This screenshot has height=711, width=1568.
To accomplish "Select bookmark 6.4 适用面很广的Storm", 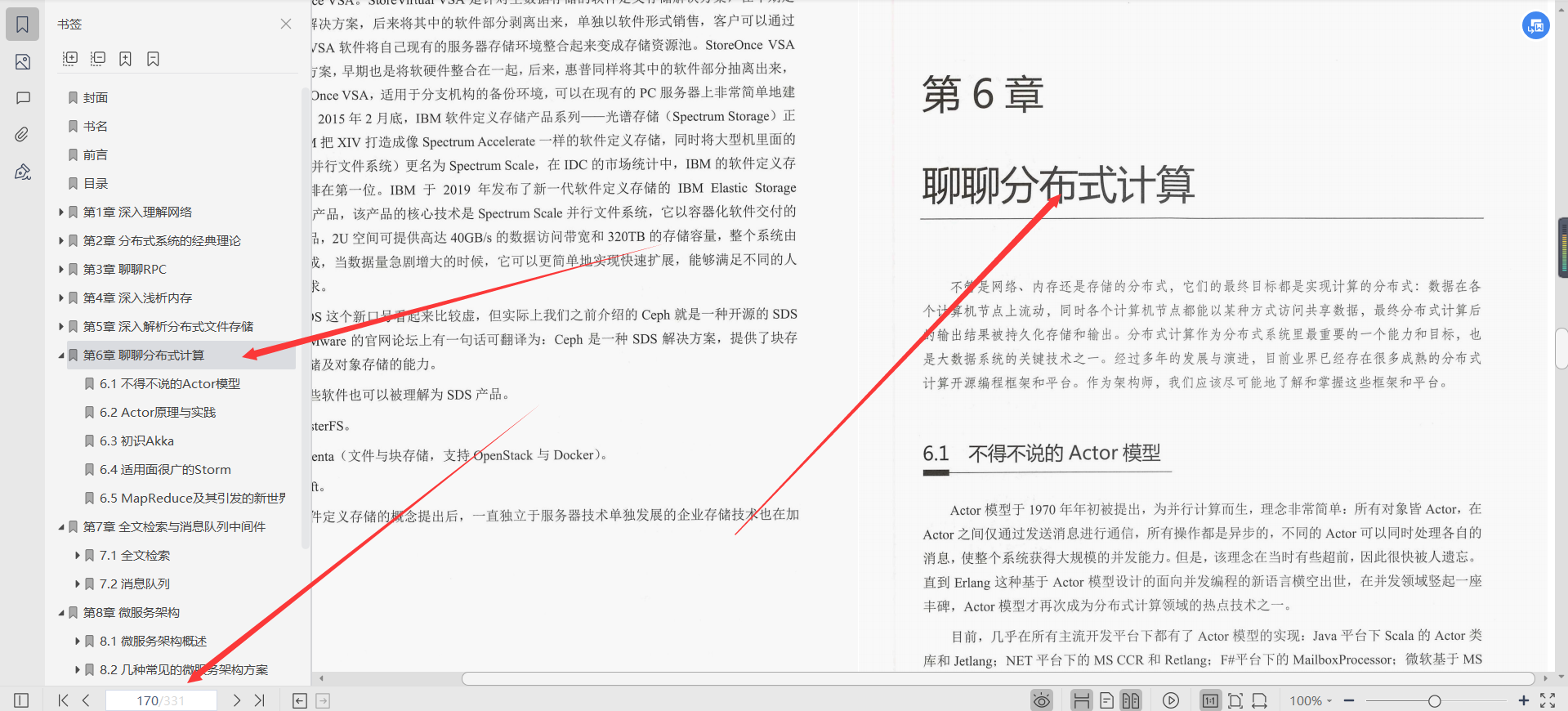I will tap(165, 469).
